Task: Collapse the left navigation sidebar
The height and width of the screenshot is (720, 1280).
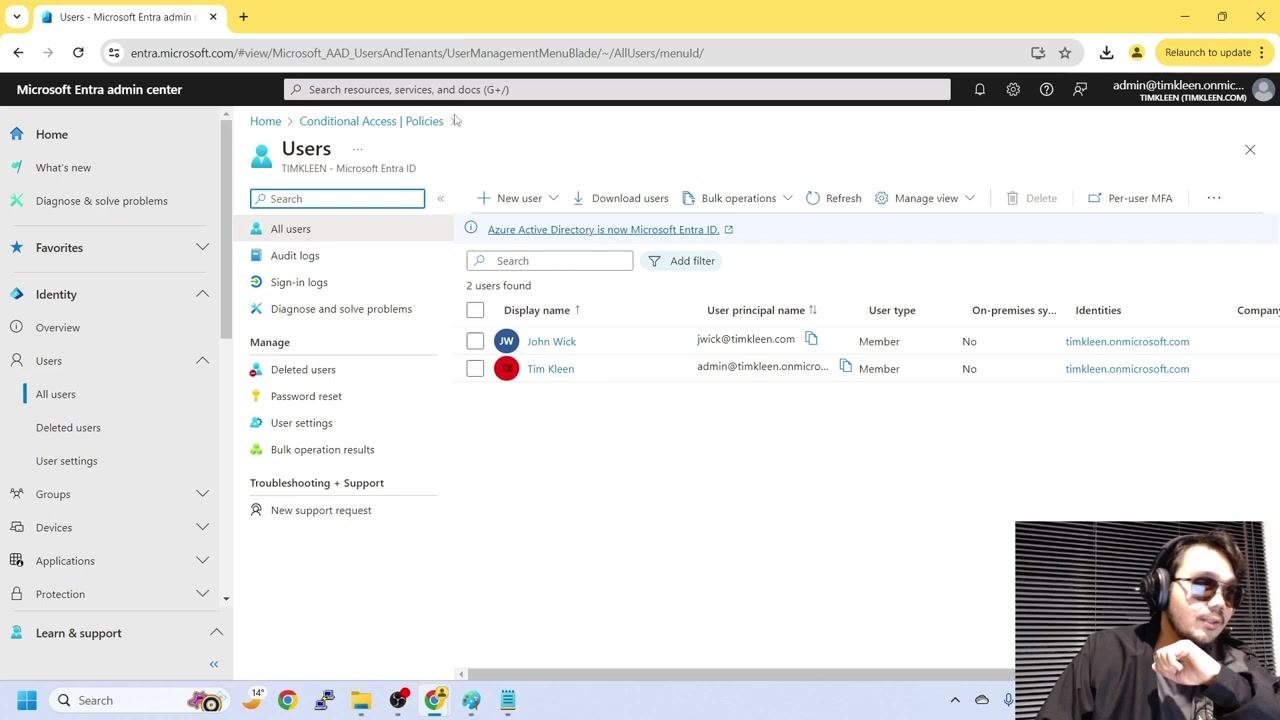Action: (213, 664)
